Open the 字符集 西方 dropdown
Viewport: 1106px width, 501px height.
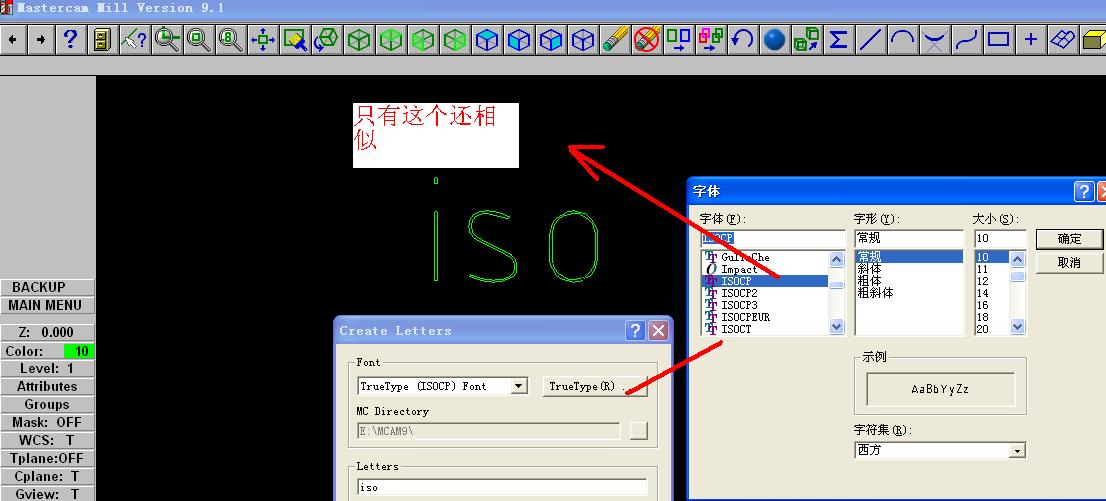click(x=1016, y=450)
